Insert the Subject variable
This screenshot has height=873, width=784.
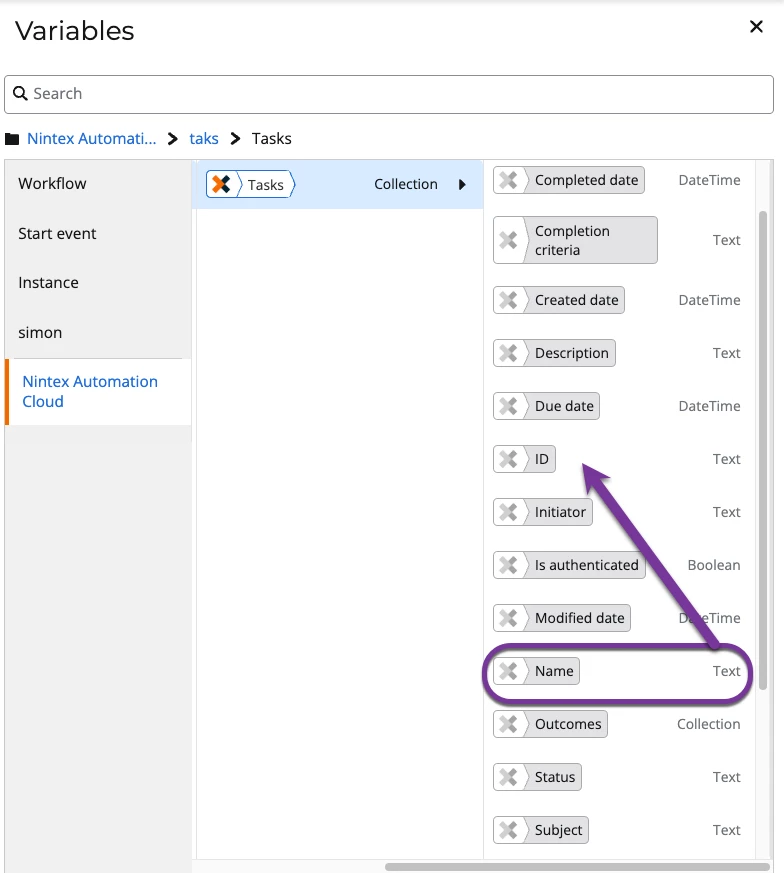click(541, 830)
